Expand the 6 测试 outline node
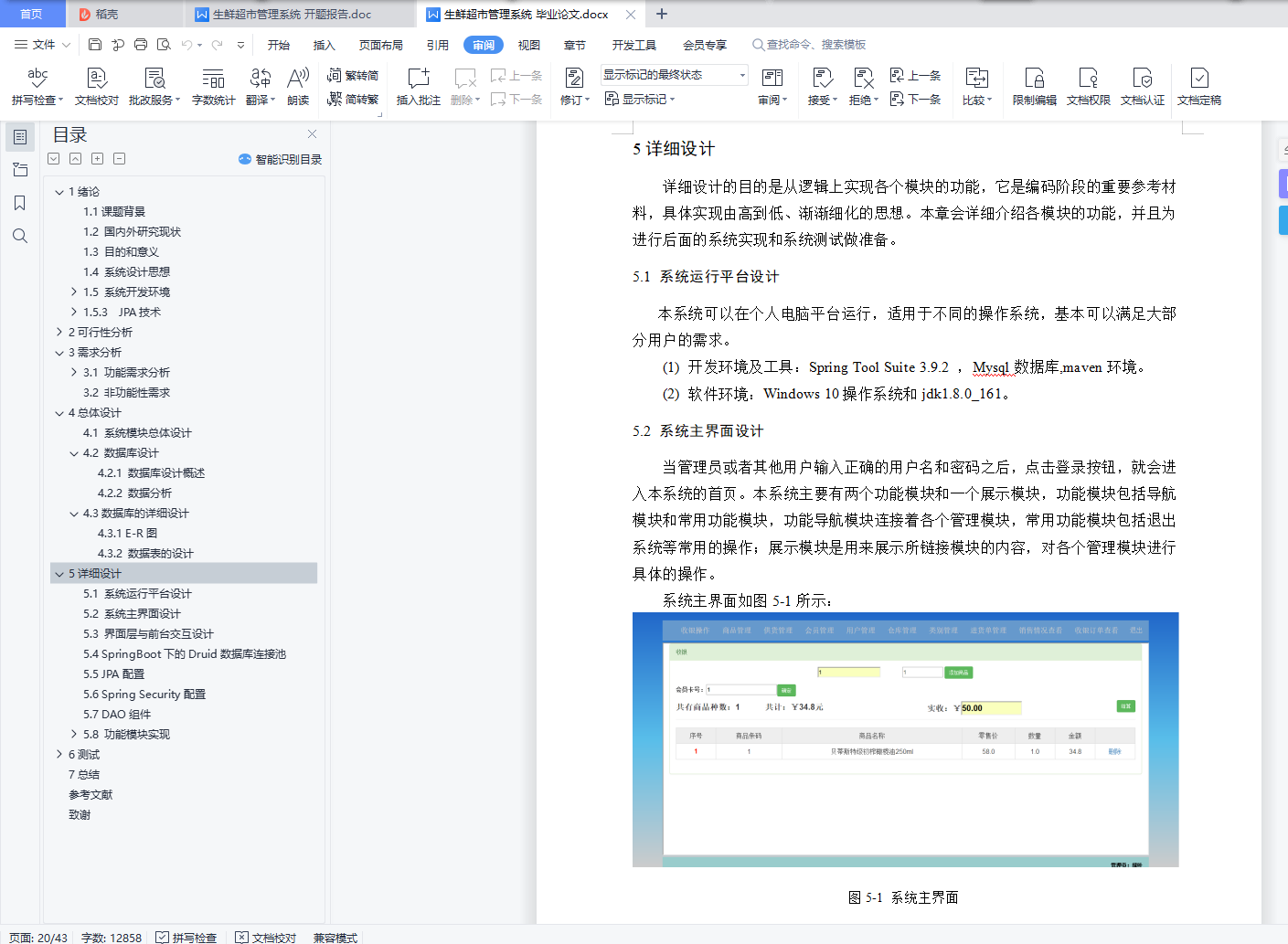 coord(59,755)
